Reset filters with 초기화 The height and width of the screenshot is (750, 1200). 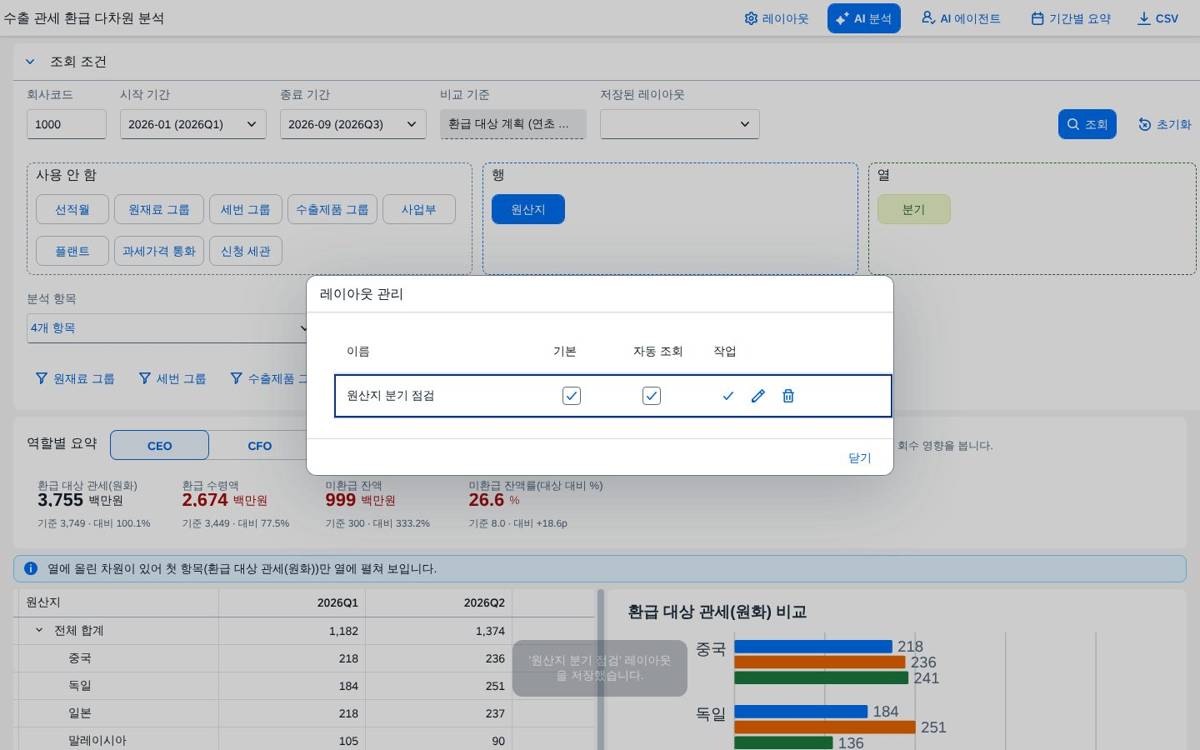click(1164, 124)
